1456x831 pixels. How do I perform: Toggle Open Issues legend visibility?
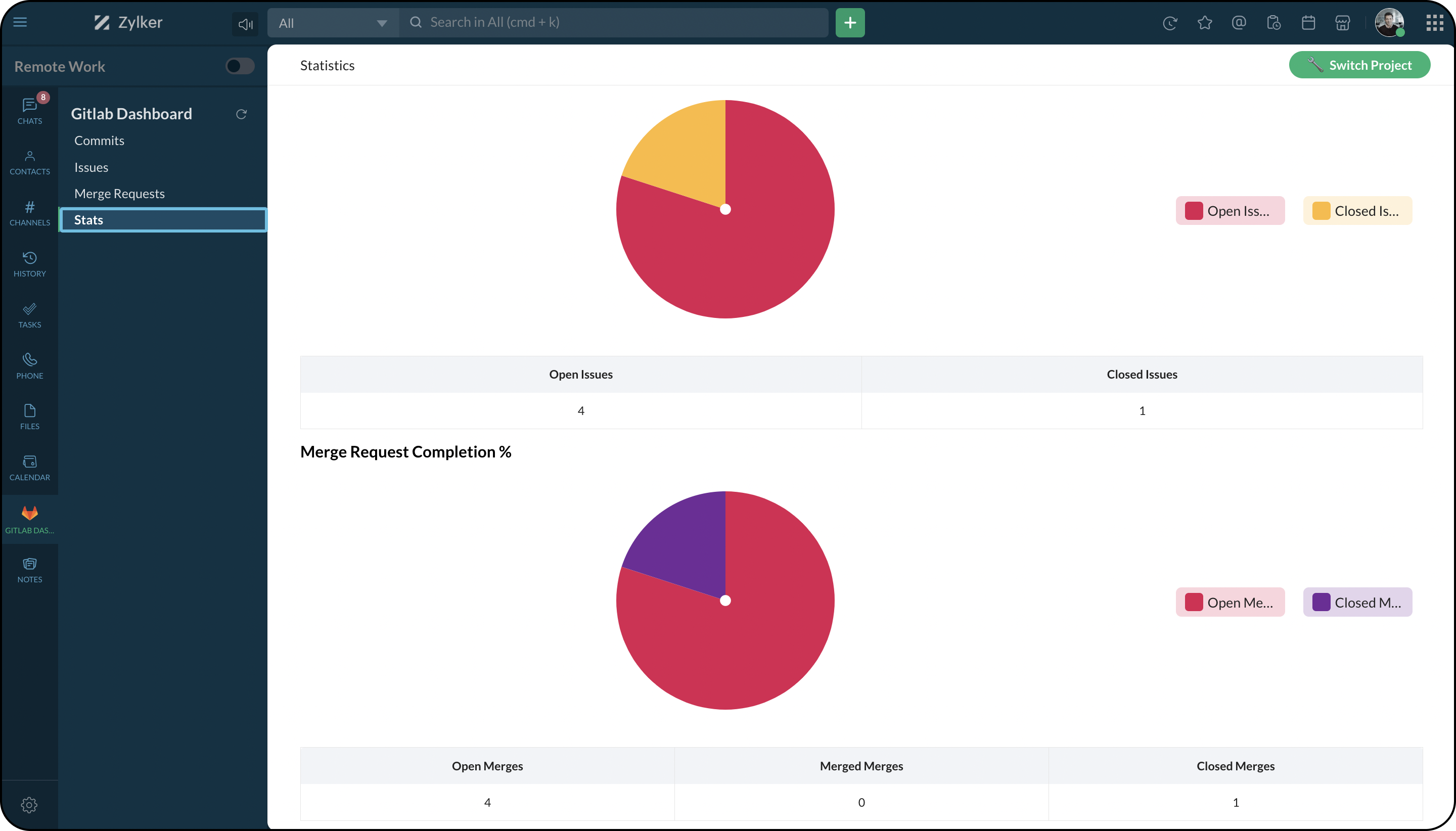click(x=1230, y=211)
